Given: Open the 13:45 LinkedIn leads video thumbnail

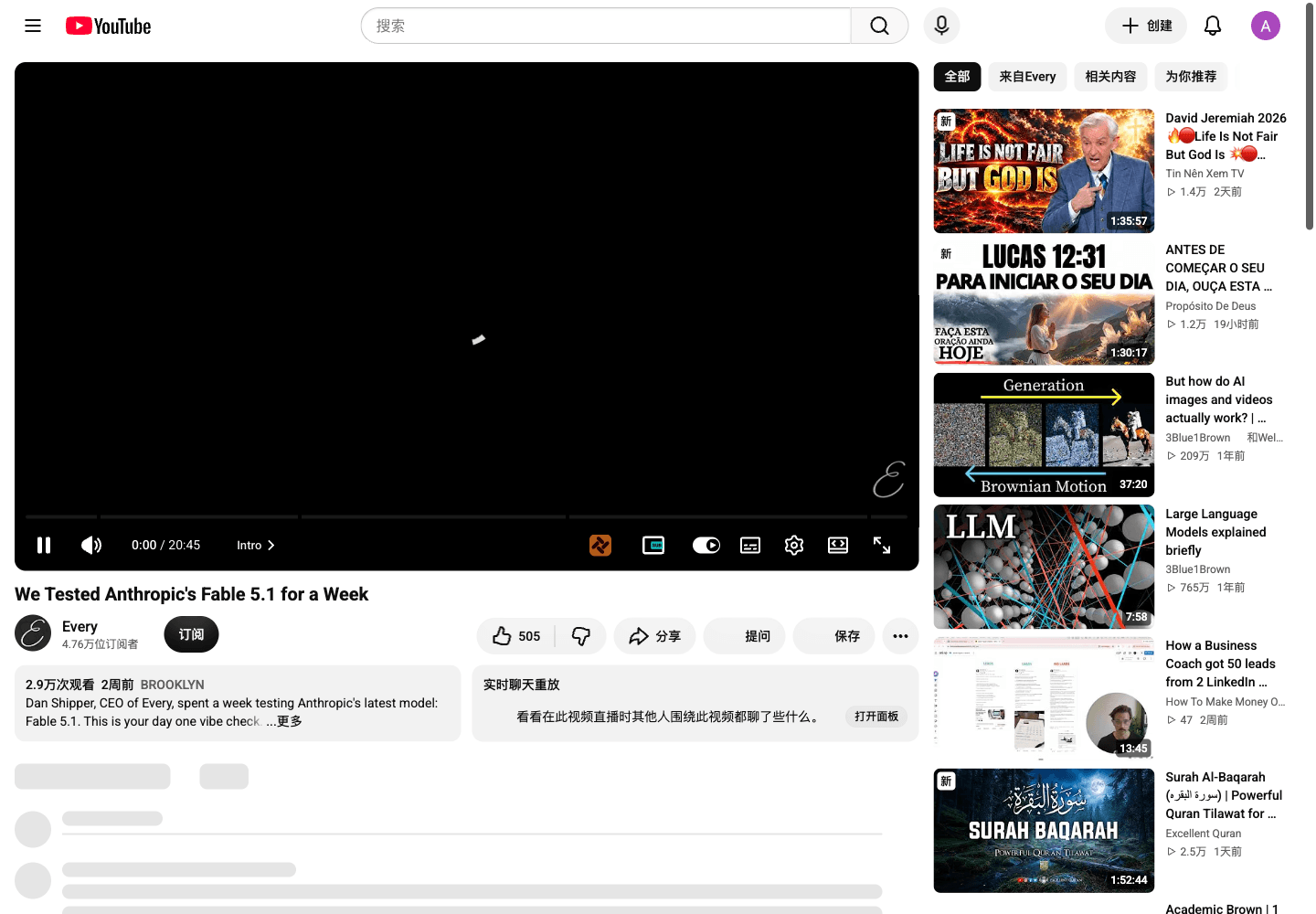Looking at the screenshot, I should (x=1044, y=698).
